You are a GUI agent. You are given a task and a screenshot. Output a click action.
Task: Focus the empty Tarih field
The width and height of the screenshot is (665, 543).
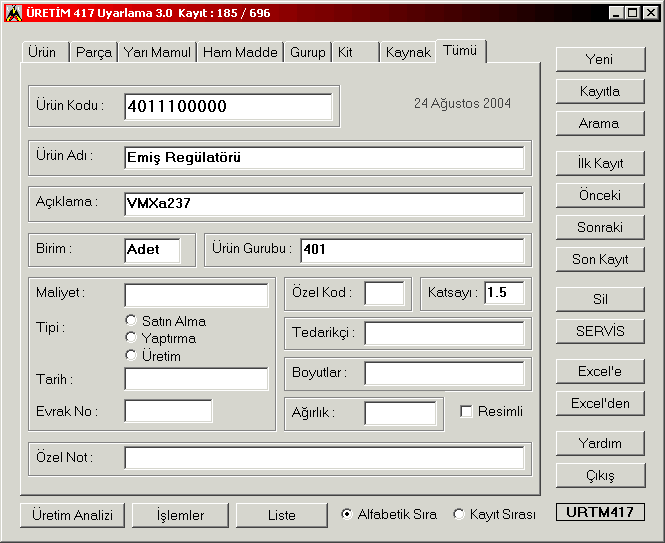196,379
